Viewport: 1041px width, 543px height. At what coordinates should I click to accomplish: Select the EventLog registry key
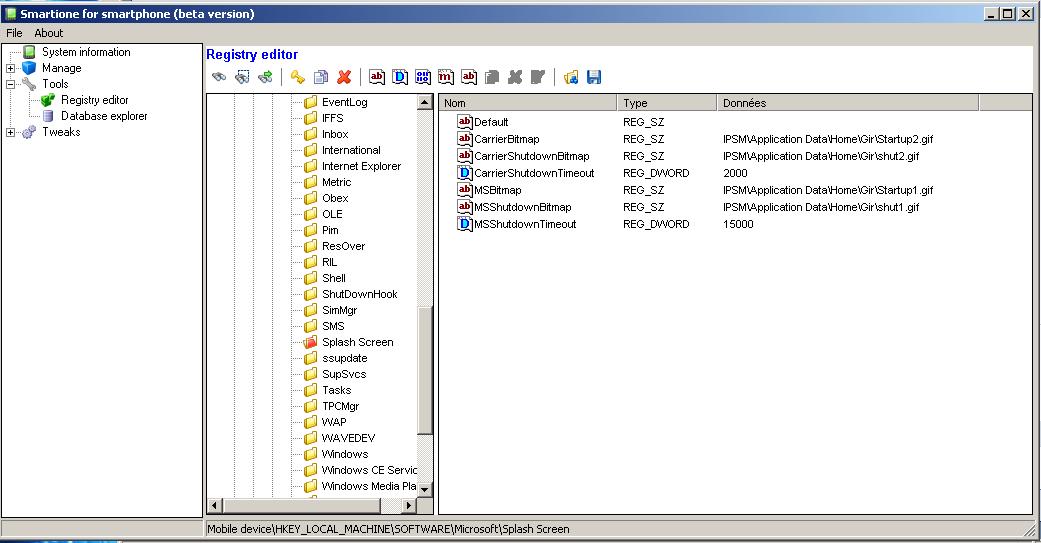(345, 102)
